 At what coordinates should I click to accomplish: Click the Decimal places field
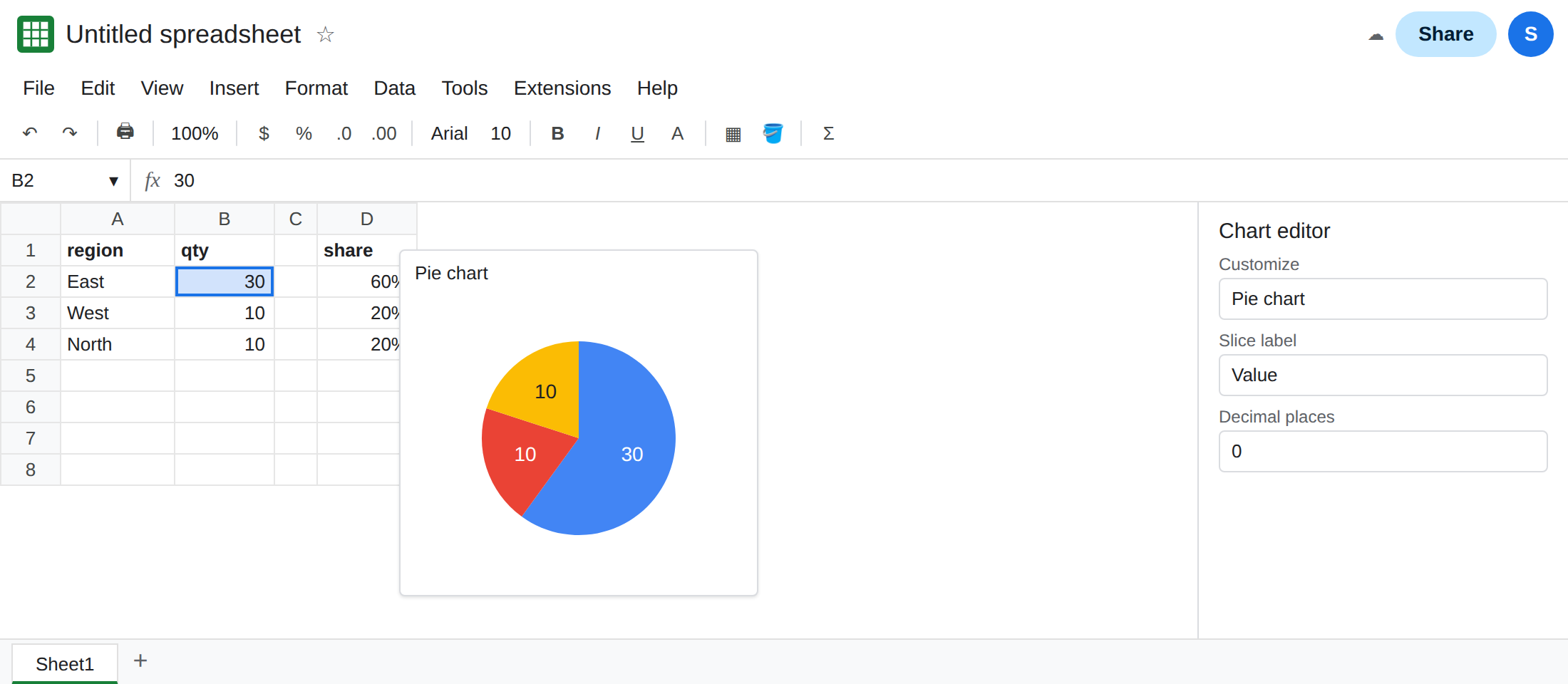coord(1383,451)
